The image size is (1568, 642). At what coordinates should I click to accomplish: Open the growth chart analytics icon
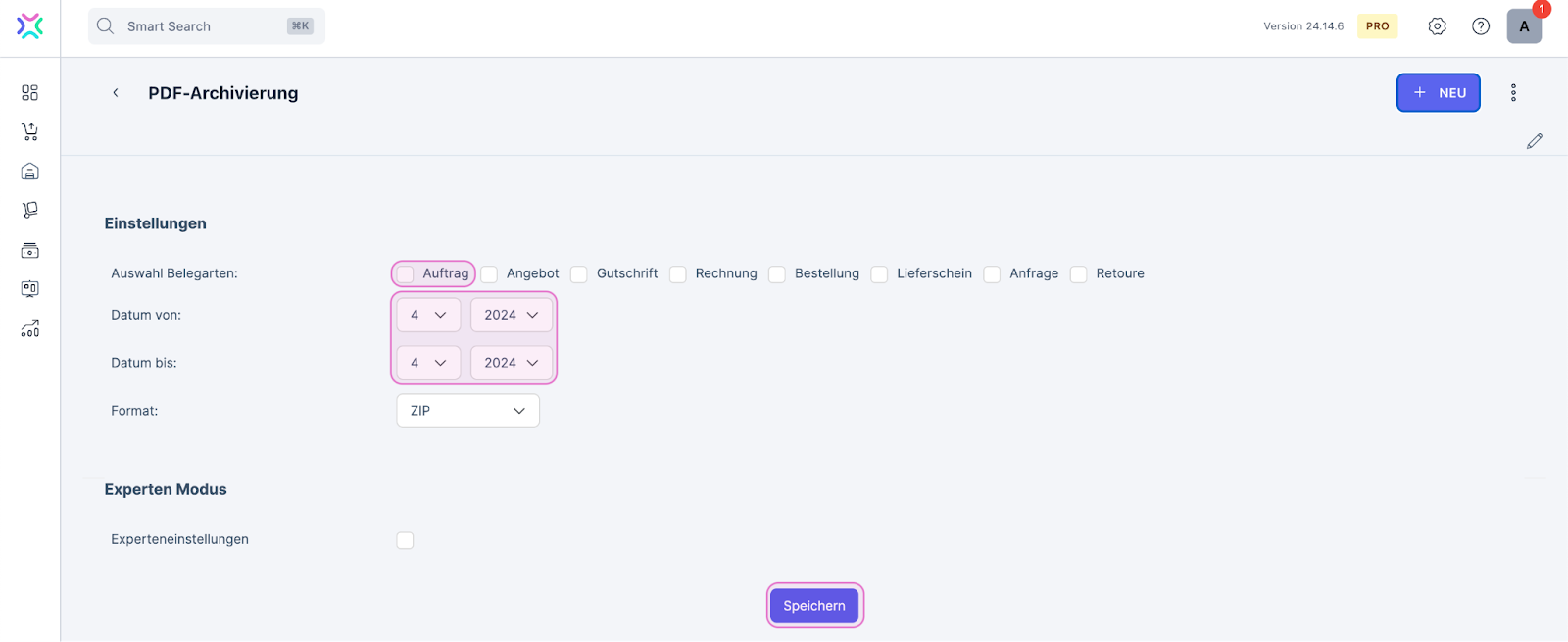point(30,328)
